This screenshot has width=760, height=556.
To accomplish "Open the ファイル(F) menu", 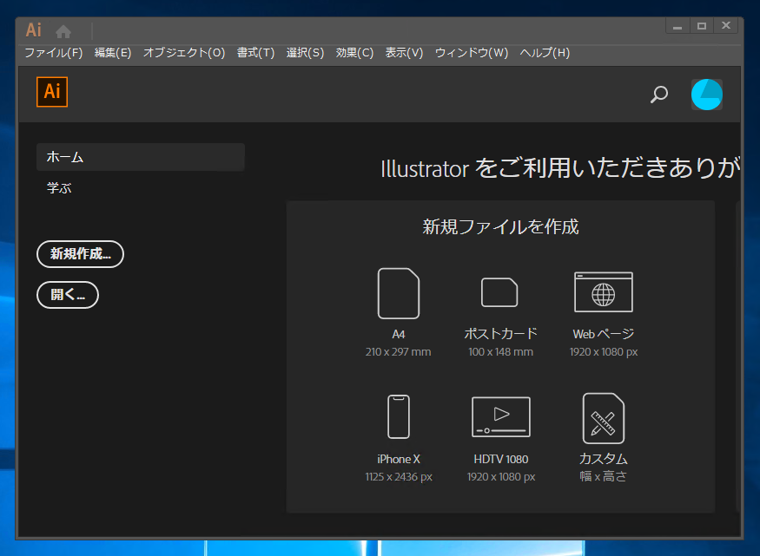I will coord(54,52).
